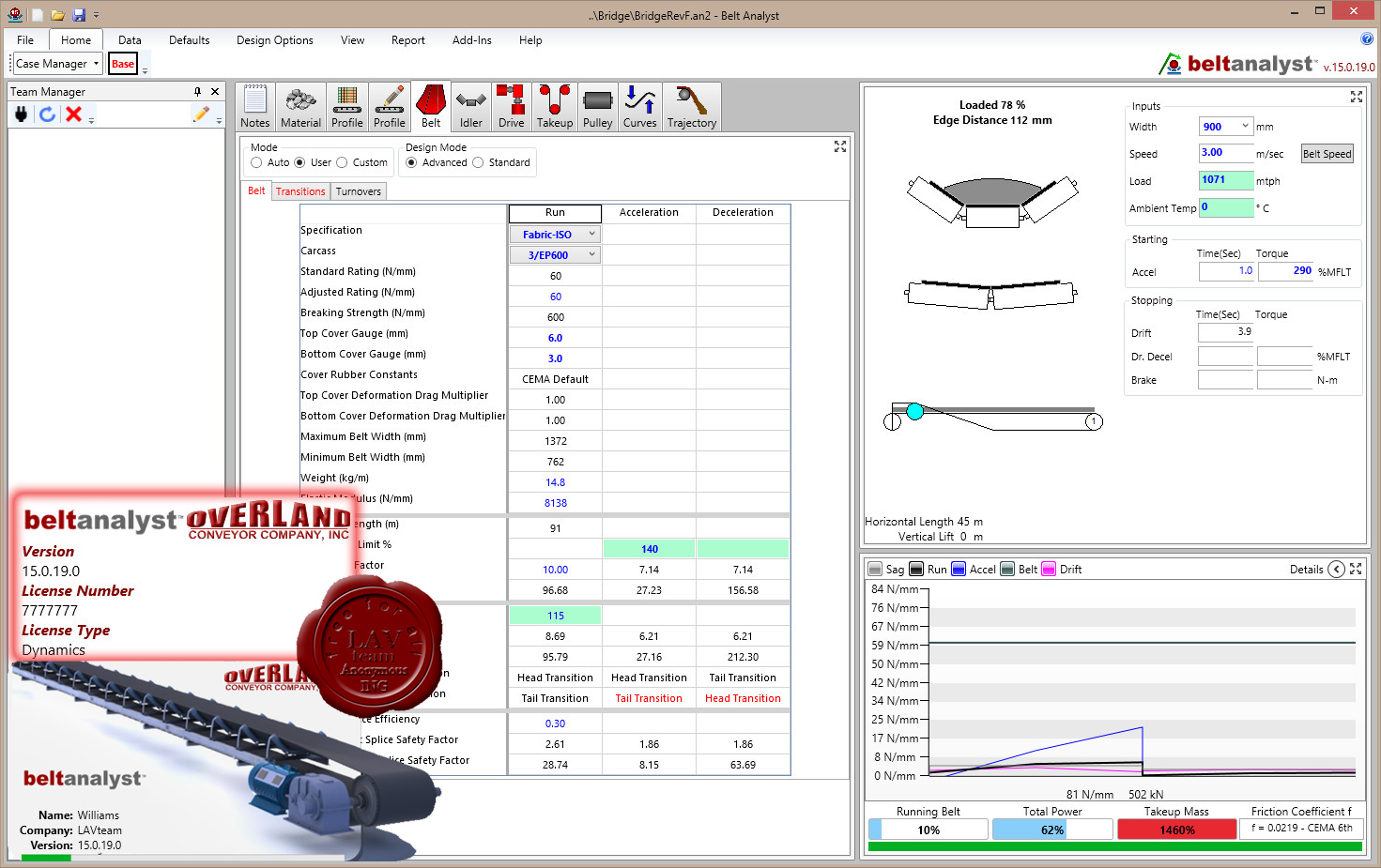Maximize the belt table panel
The height and width of the screenshot is (868, 1381).
click(x=840, y=146)
